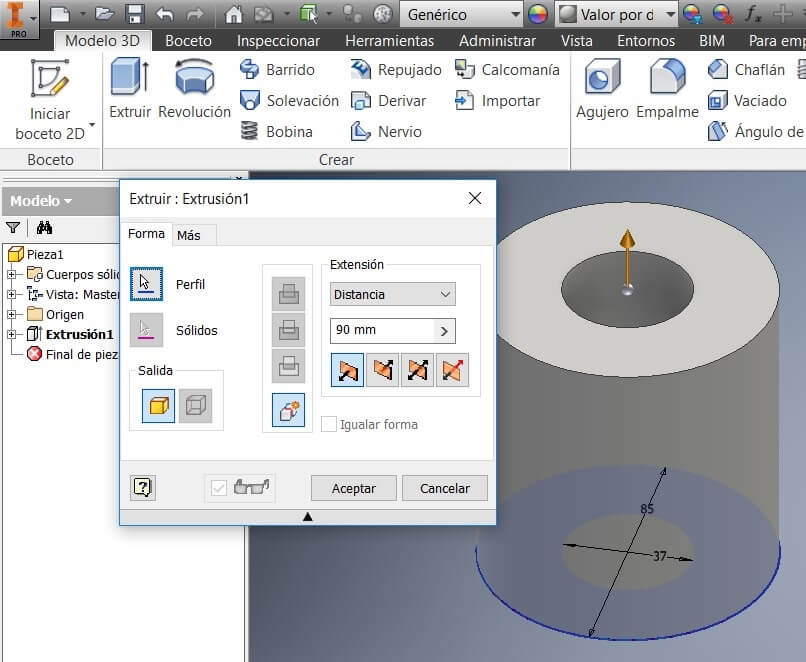This screenshot has width=806, height=662.
Task: Collapse the Extruir dialog with bottom triangle
Action: [307, 517]
